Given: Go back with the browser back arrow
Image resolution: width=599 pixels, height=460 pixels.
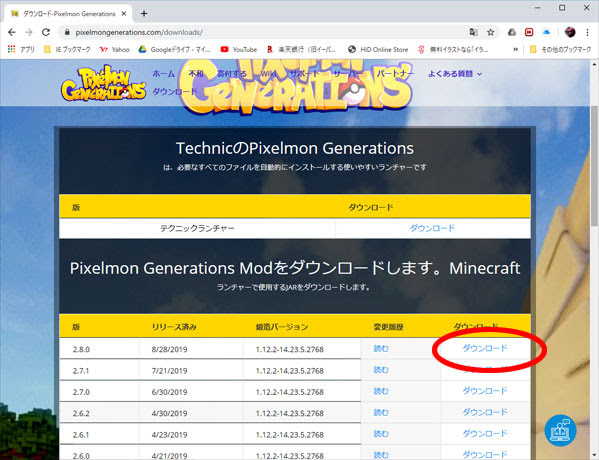Looking at the screenshot, I should [12, 32].
